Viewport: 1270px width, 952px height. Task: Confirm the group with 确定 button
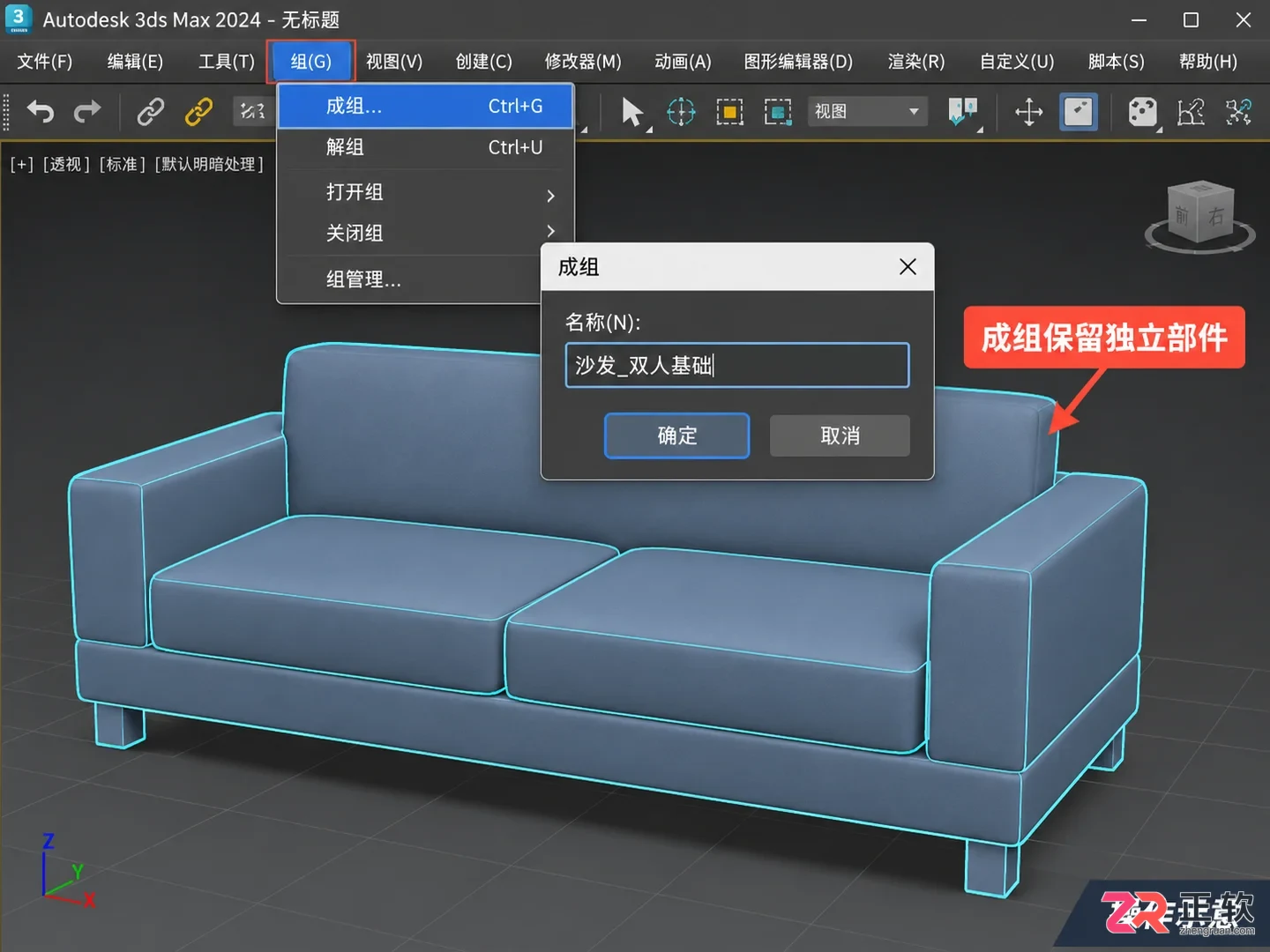click(x=677, y=435)
